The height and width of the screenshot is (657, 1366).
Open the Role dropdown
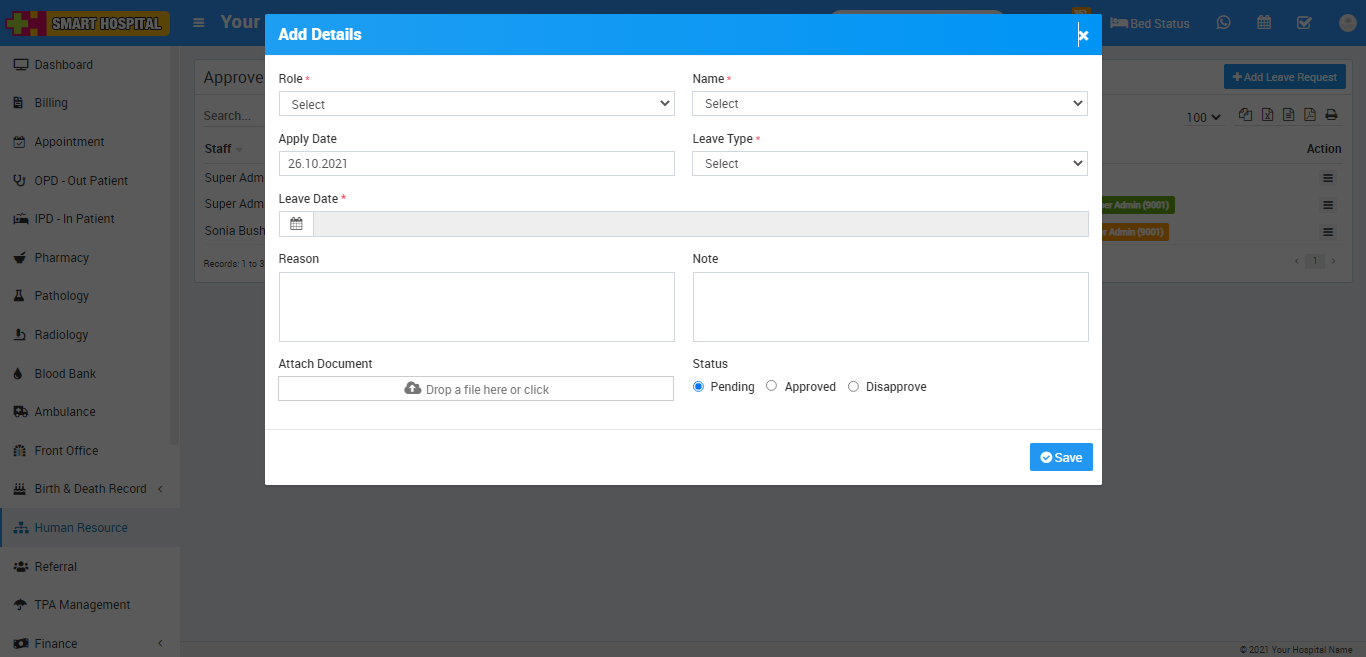coord(476,104)
